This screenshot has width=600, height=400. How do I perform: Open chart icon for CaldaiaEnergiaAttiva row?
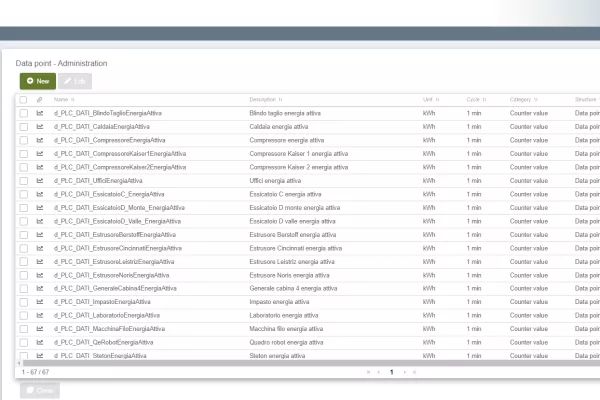(x=40, y=126)
